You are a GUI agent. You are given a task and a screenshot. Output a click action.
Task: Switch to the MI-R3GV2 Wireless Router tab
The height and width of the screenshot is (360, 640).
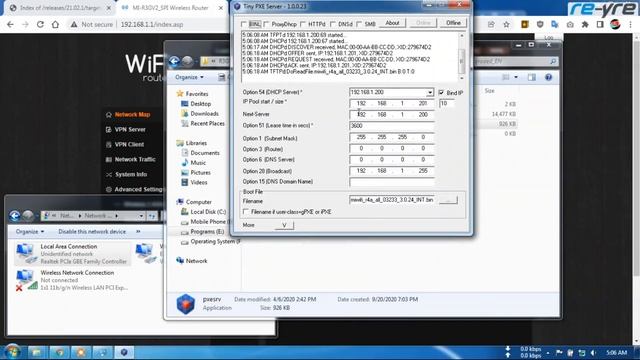(171, 8)
